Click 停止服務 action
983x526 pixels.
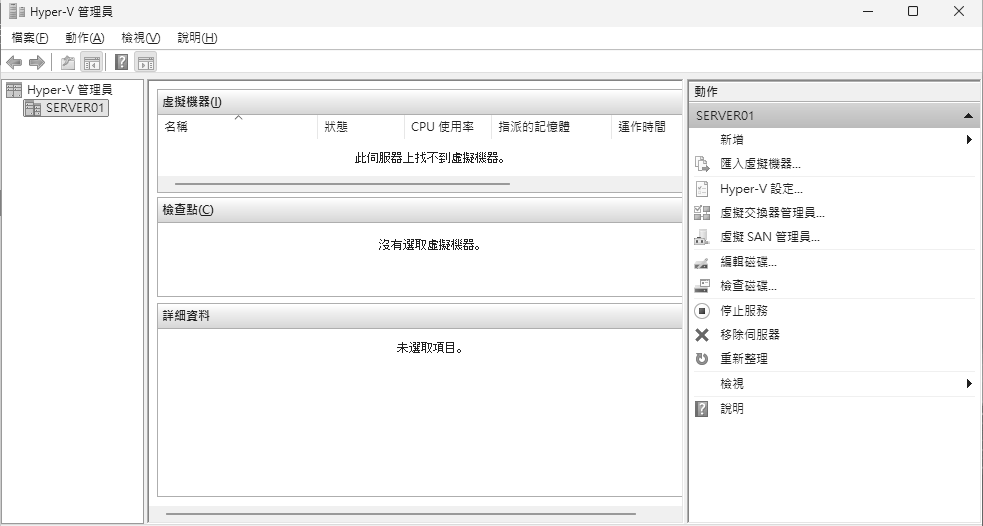[x=744, y=311]
